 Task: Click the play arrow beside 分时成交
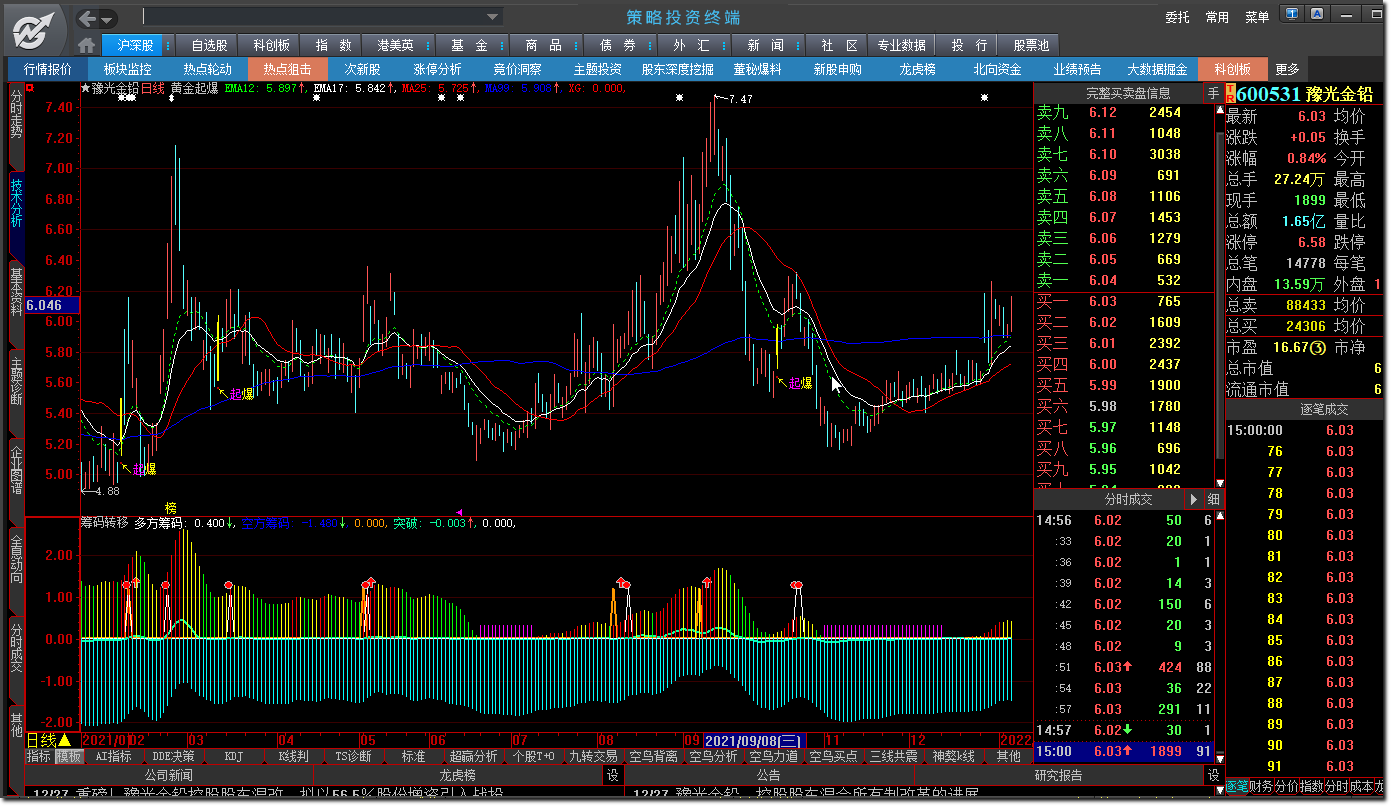tap(1194, 499)
